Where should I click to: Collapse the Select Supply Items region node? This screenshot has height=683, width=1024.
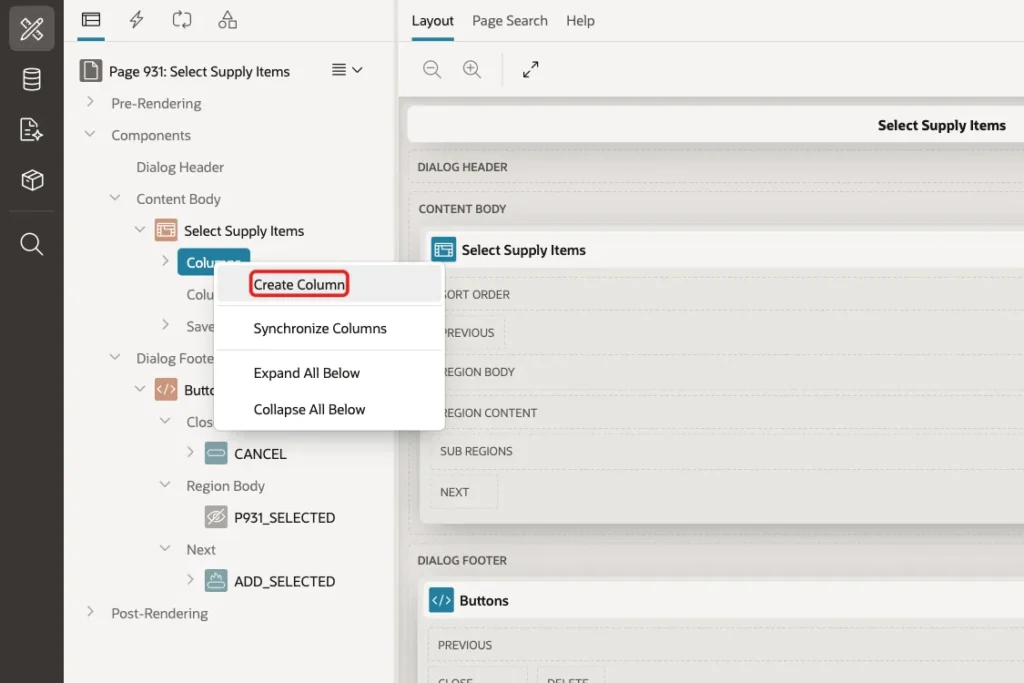tap(140, 229)
